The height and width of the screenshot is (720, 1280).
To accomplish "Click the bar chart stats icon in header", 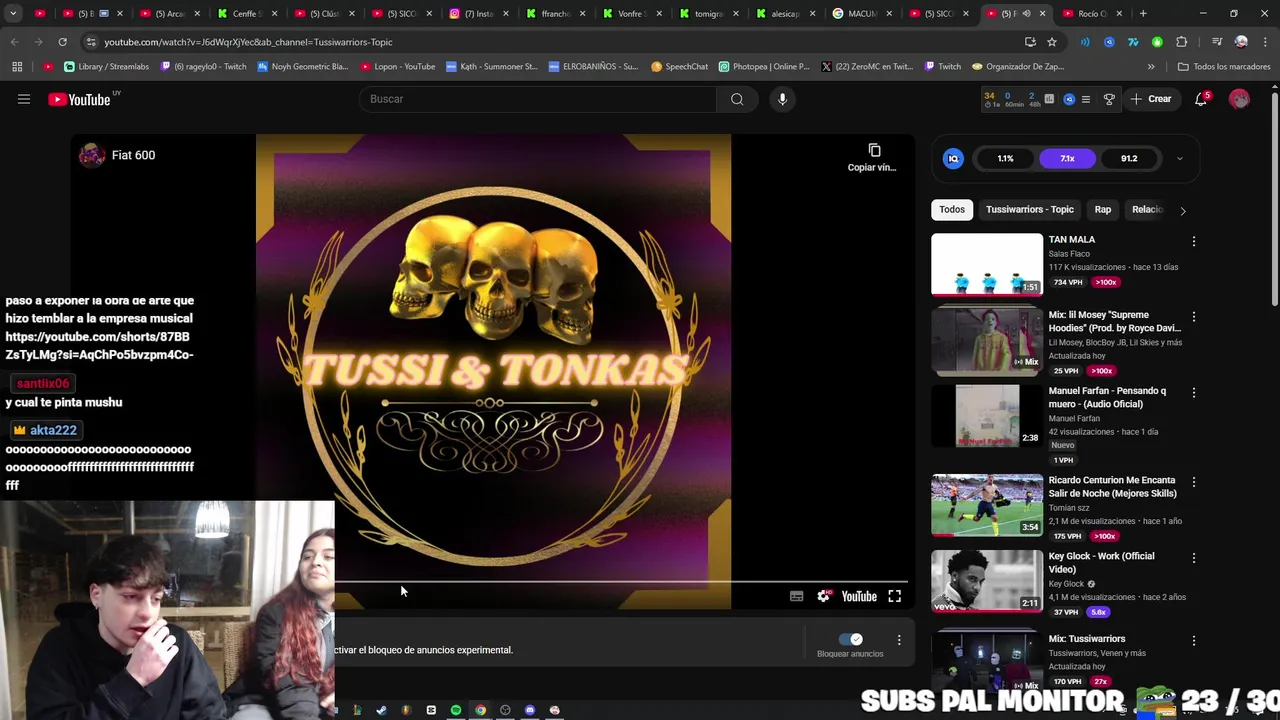I will (1049, 99).
